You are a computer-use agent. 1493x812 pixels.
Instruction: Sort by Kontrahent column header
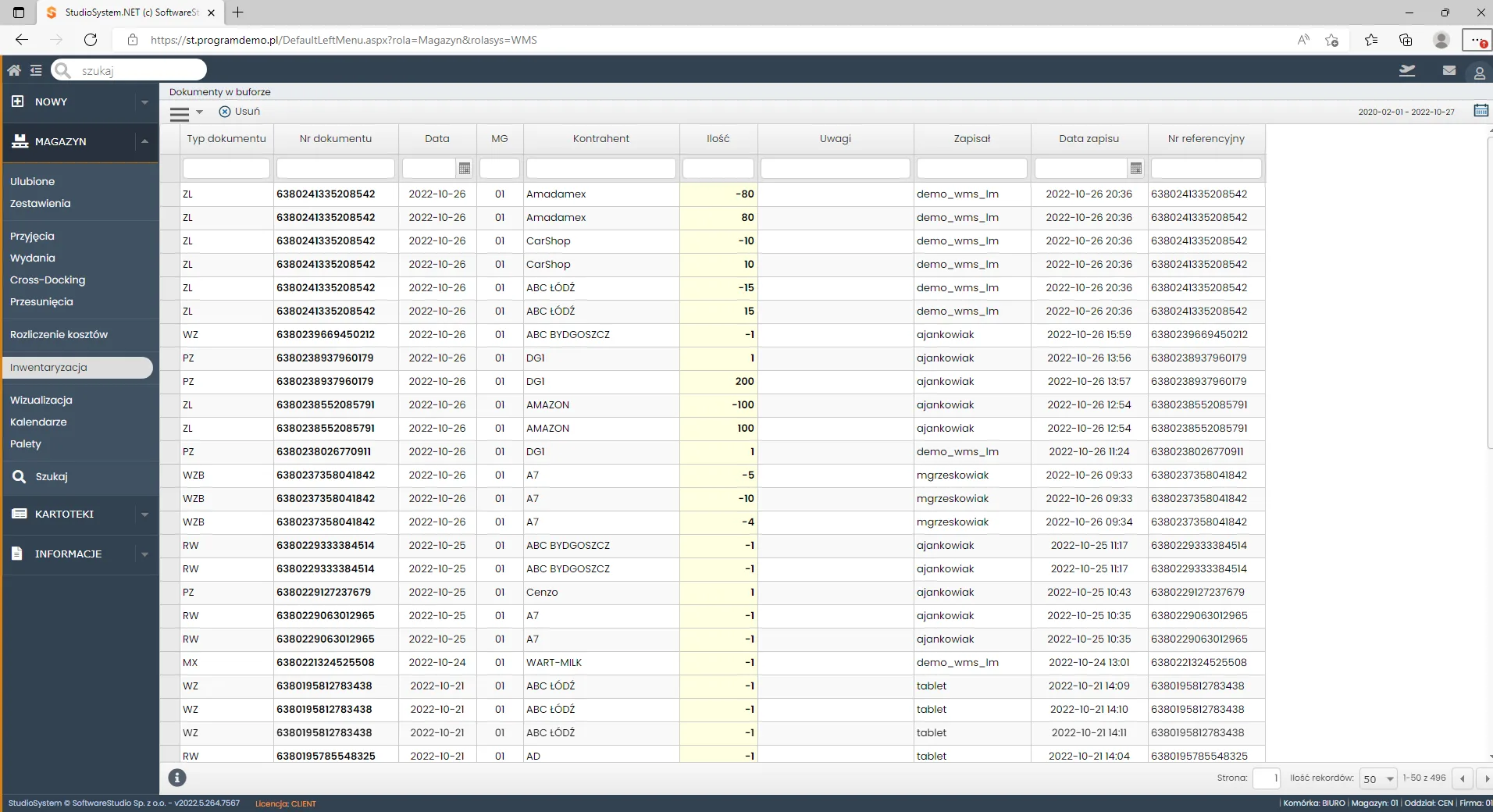(601, 138)
